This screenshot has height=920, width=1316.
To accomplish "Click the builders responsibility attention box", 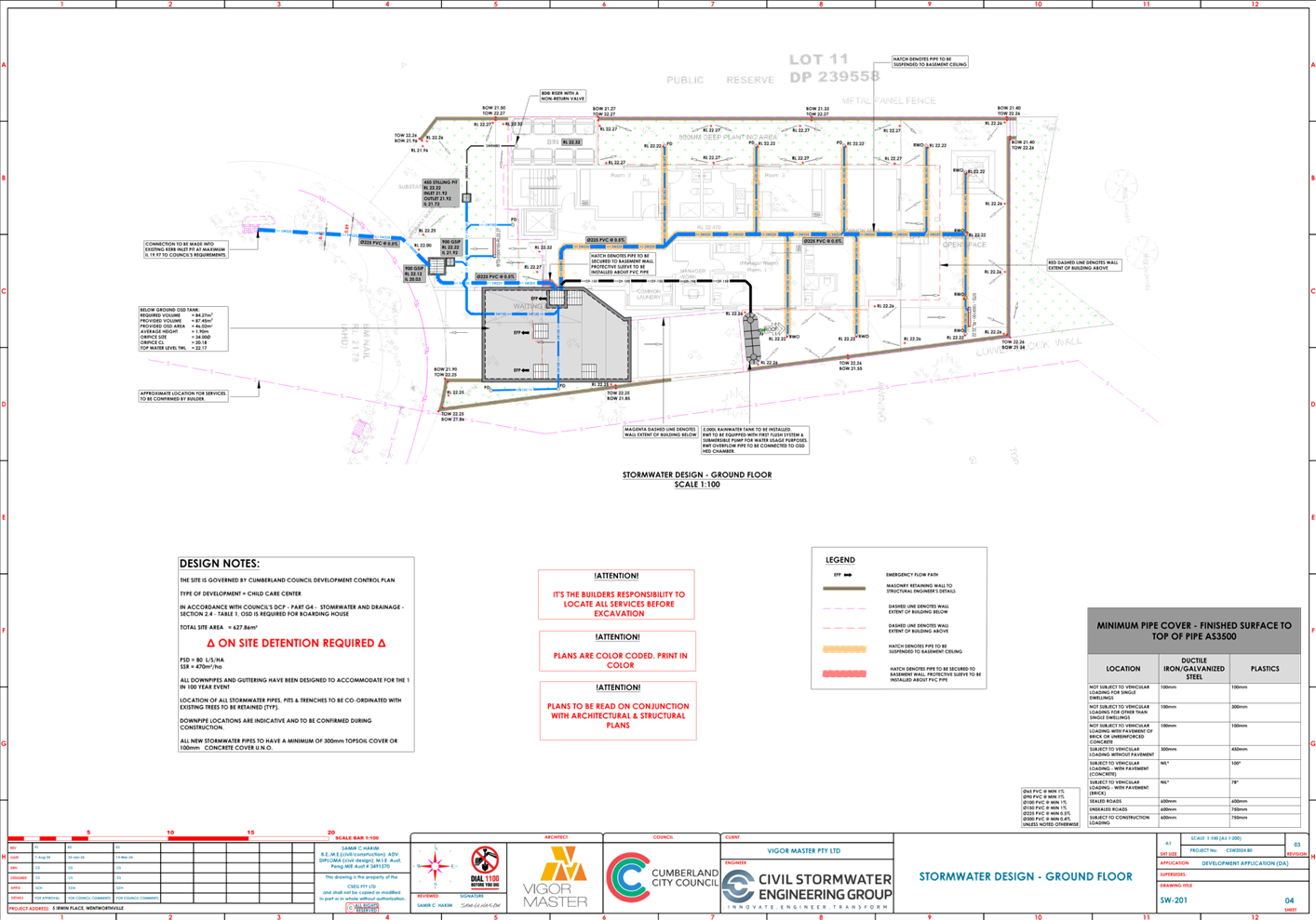I will (617, 595).
